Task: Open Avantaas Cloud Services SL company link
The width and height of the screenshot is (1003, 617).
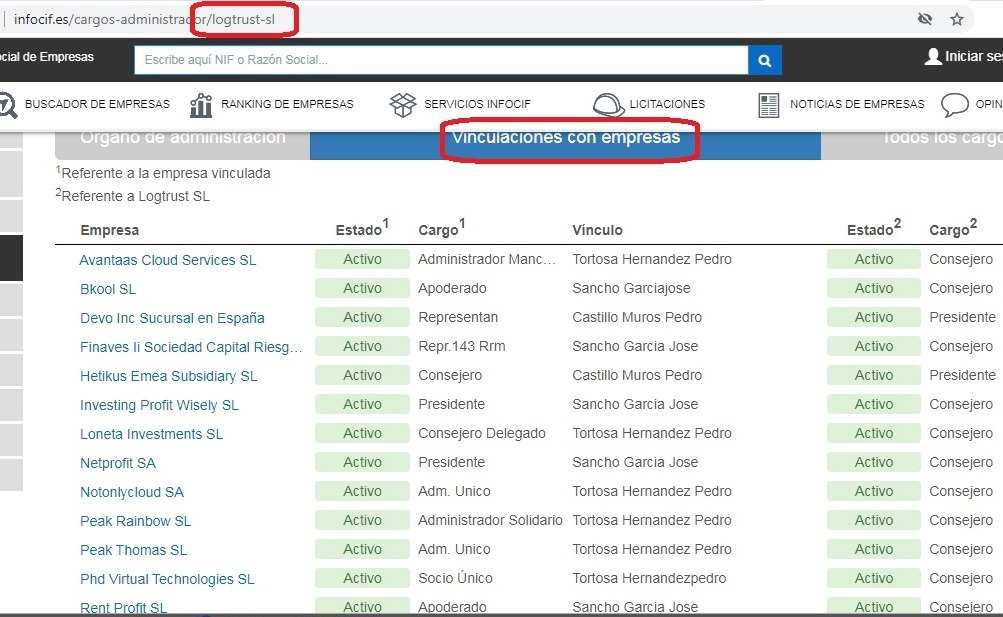Action: point(168,260)
